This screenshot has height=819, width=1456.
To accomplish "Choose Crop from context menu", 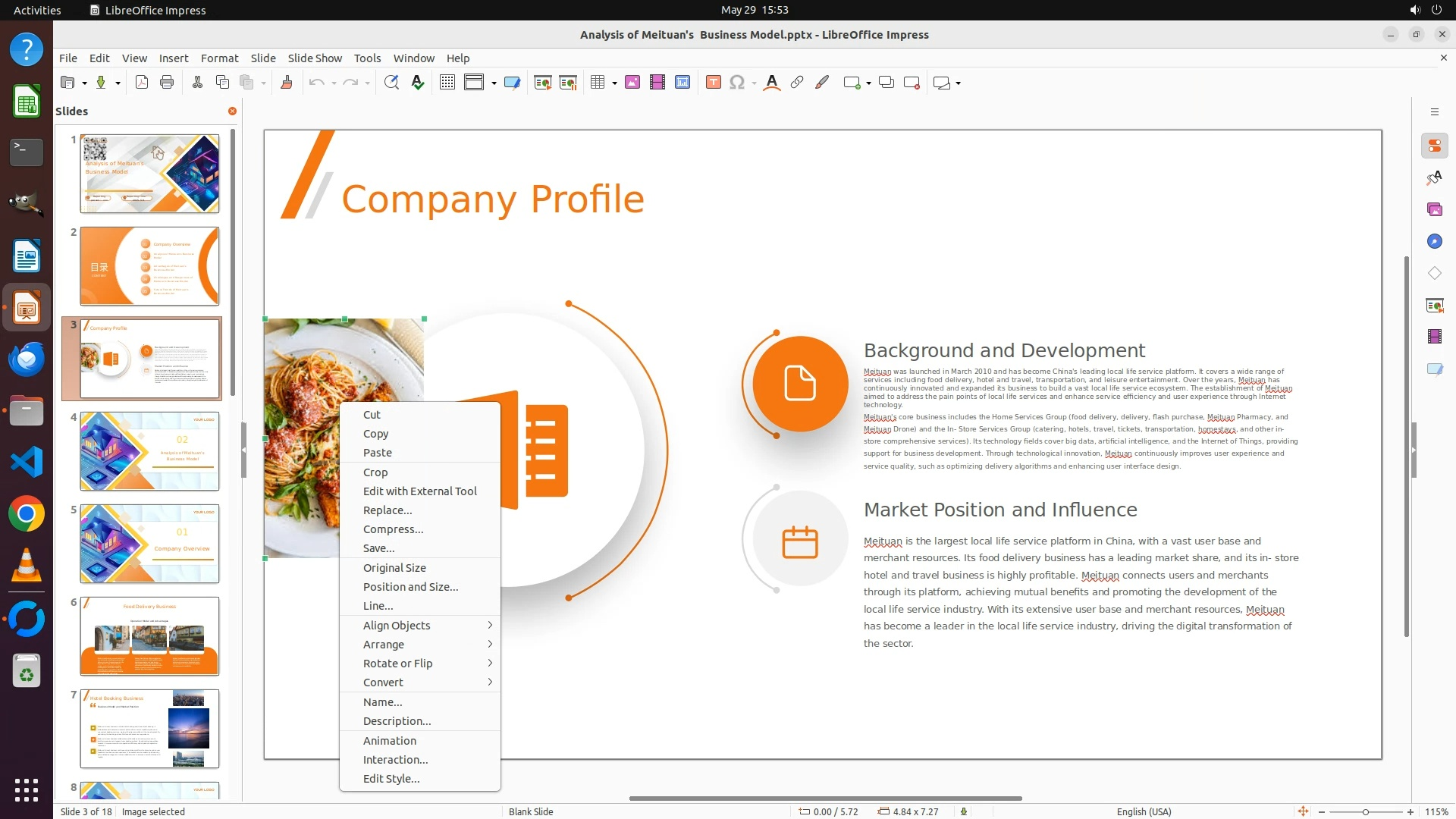I will 375,472.
